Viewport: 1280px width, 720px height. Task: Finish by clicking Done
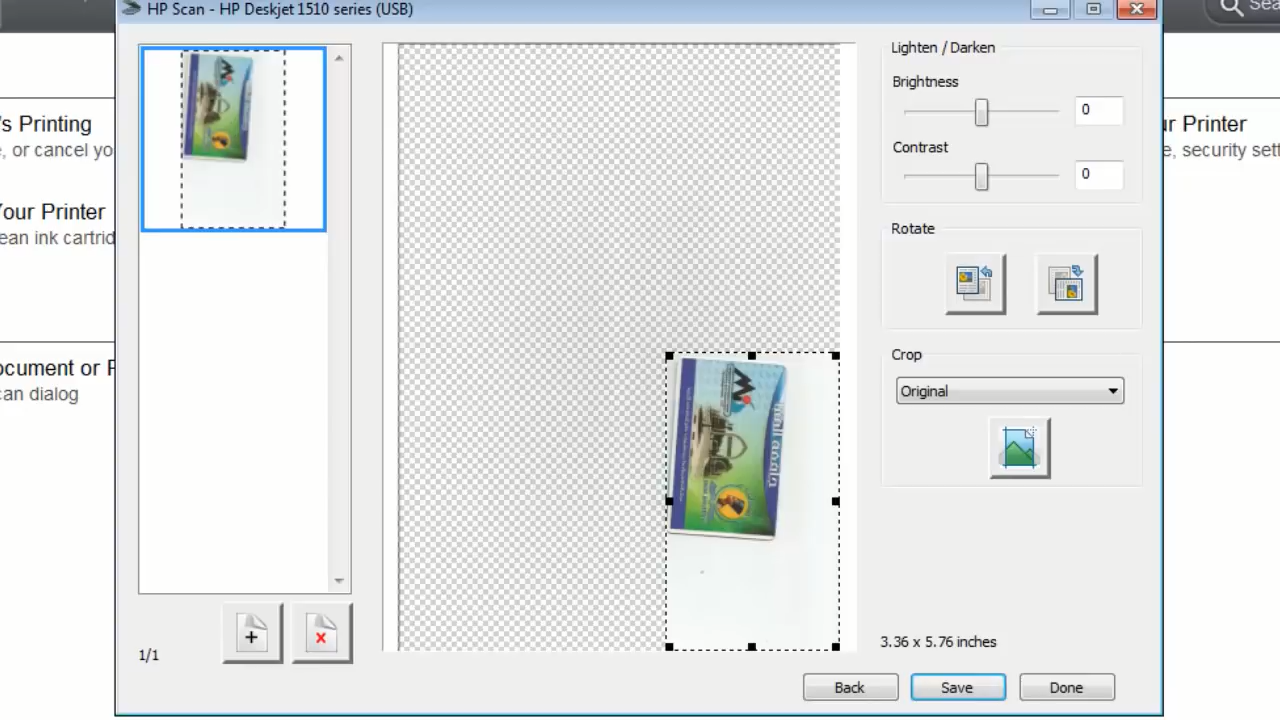[x=1066, y=687]
